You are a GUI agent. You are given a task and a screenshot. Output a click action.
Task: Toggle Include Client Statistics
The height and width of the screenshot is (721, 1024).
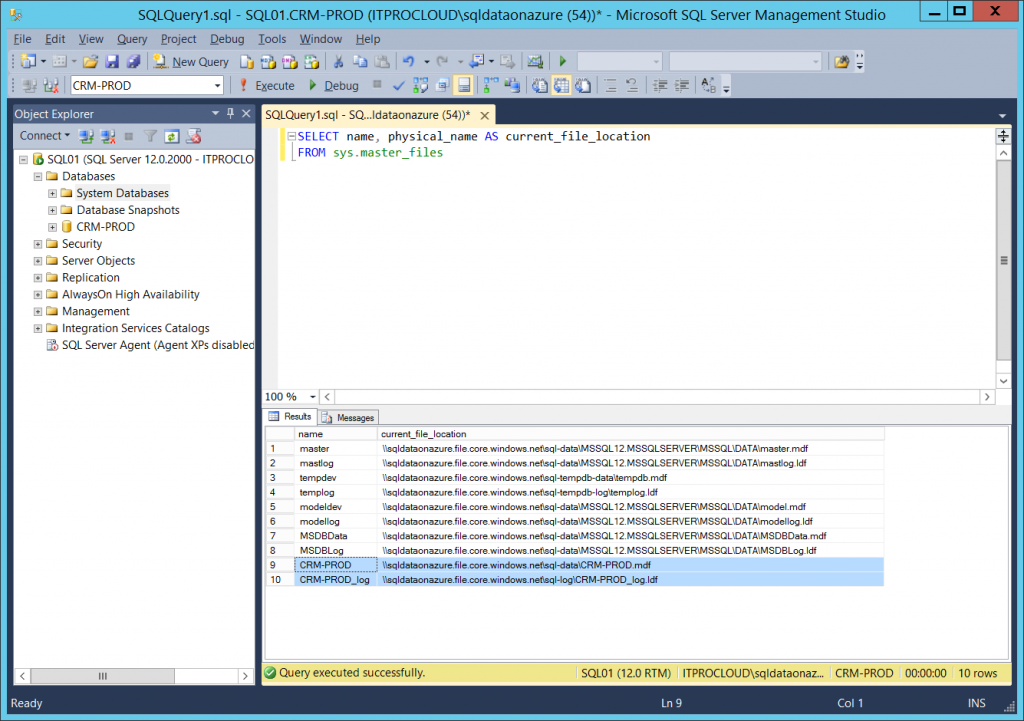[512, 86]
